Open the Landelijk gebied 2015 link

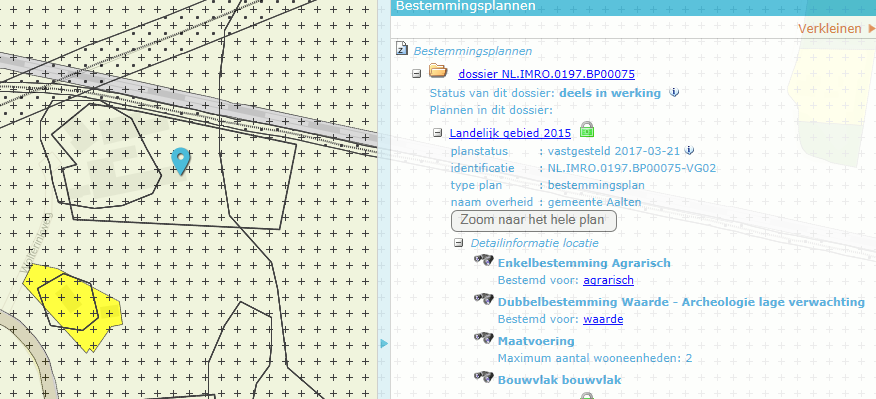510,133
